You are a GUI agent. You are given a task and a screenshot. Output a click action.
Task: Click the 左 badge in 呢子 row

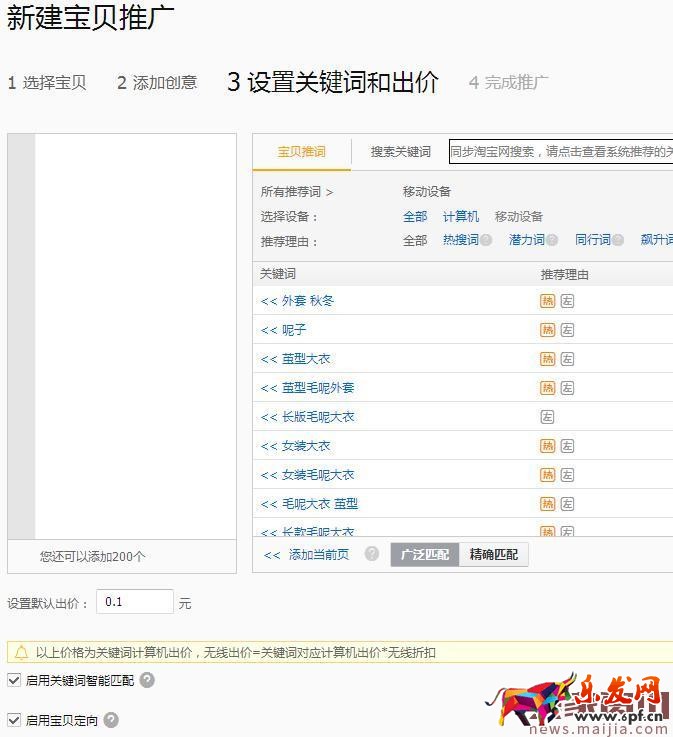coord(567,330)
